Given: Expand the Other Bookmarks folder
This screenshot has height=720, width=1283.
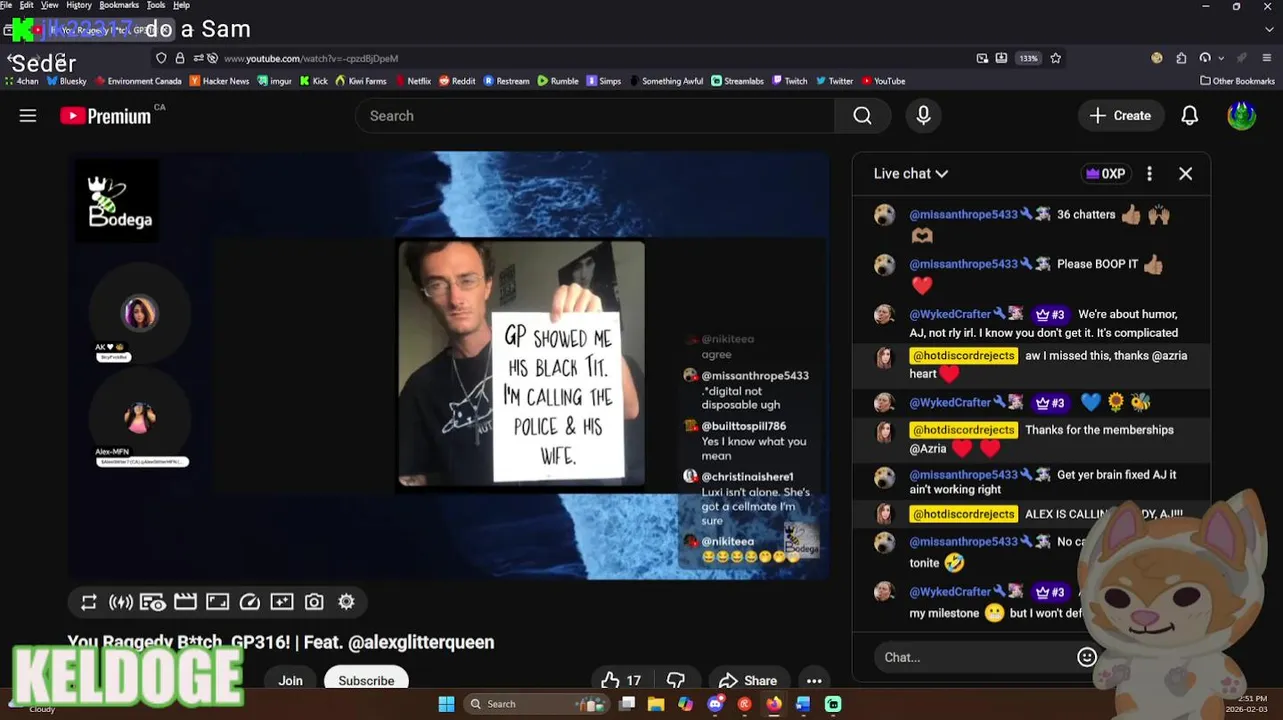Looking at the screenshot, I should (1237, 81).
